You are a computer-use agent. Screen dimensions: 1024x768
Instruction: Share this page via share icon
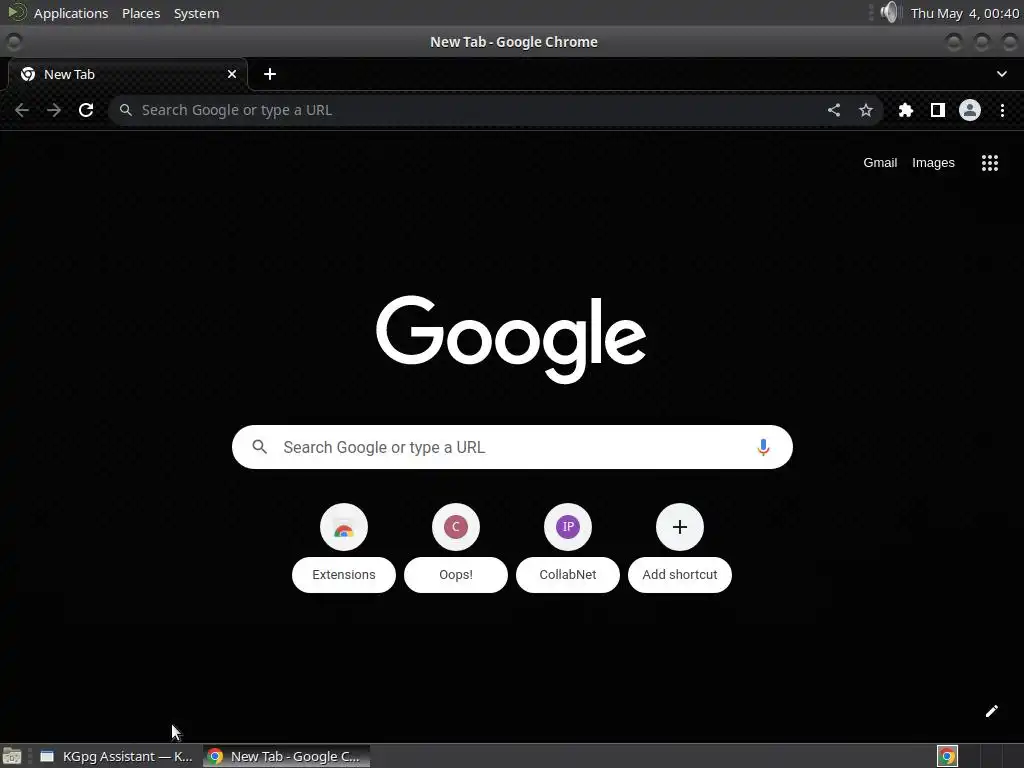[x=834, y=110]
